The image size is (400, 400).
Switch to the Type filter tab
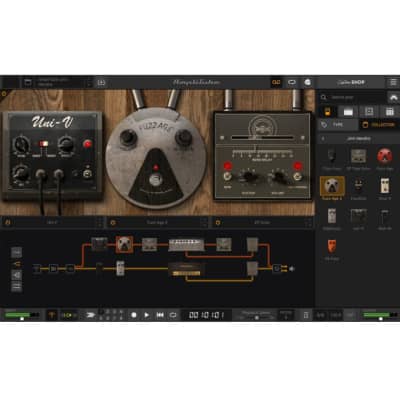click(x=337, y=125)
